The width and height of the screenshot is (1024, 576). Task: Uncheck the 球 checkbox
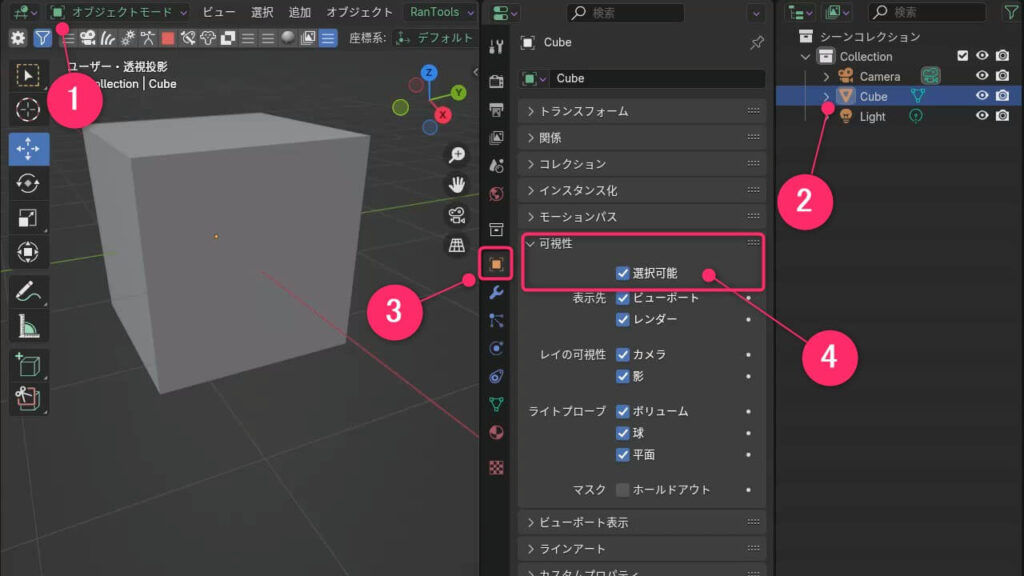tap(622, 433)
